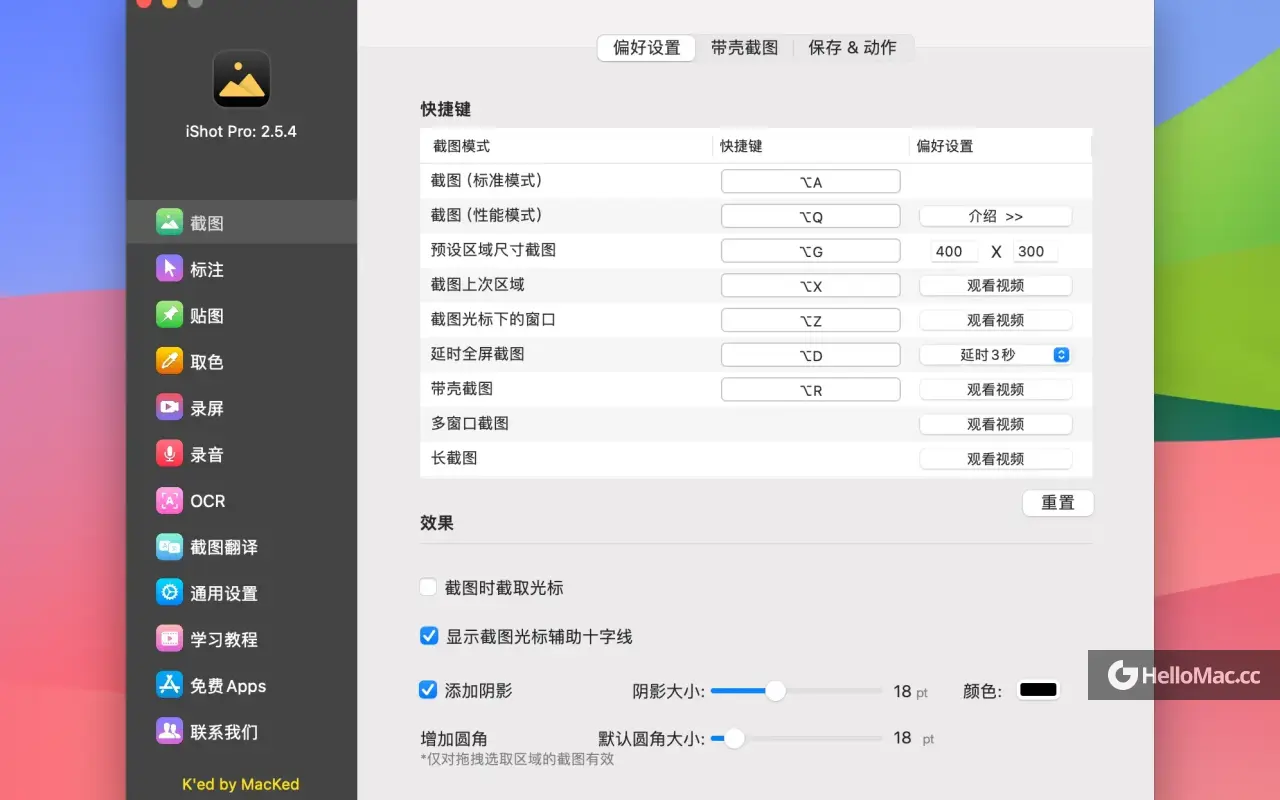Click the height field showing 300

1036,252
